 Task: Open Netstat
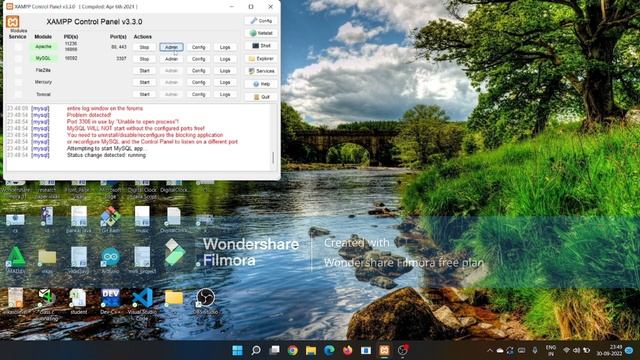point(261,33)
